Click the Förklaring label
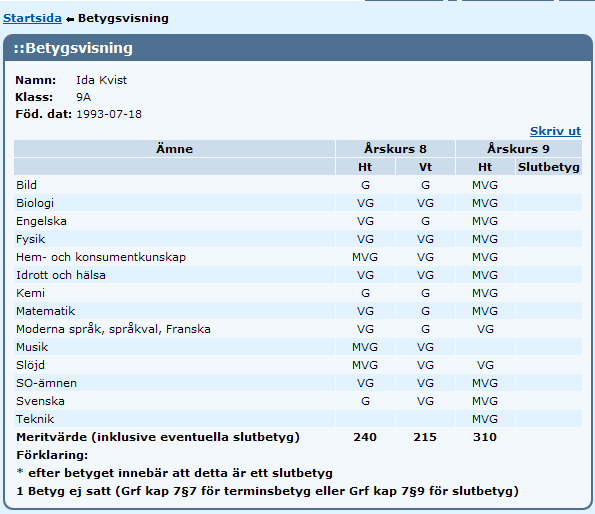The height and width of the screenshot is (514, 595). tap(52, 455)
